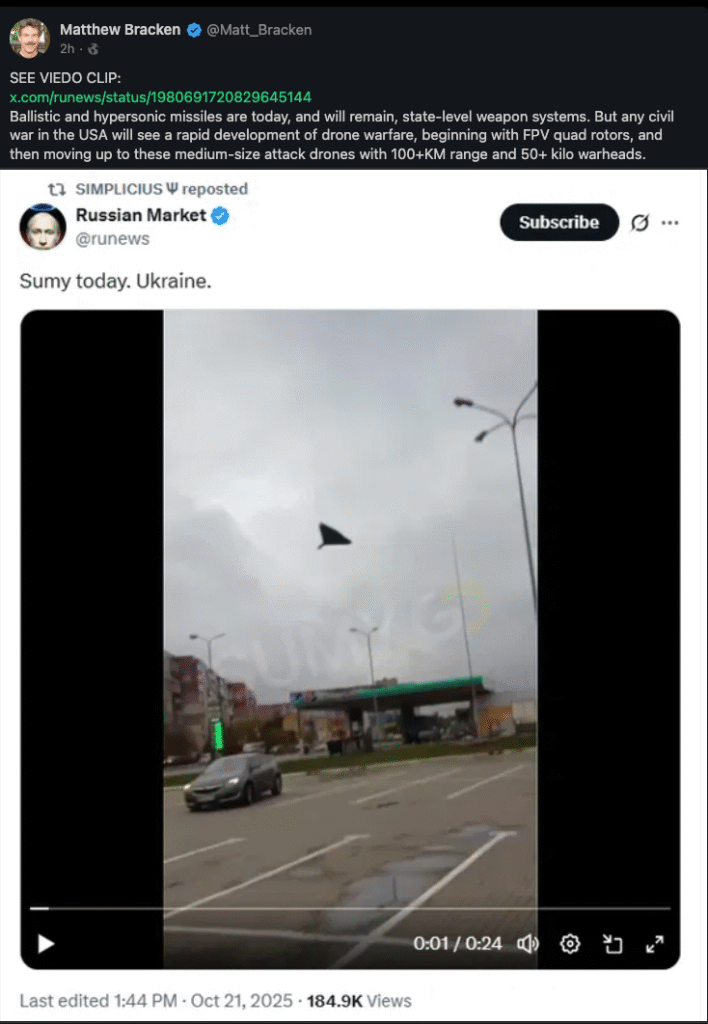Open the x.com/runews status link

[x=160, y=97]
